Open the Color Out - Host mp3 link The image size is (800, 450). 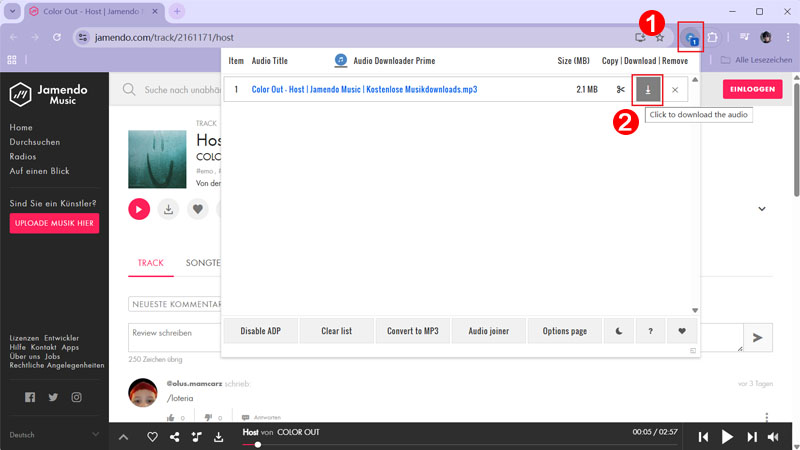coord(364,89)
